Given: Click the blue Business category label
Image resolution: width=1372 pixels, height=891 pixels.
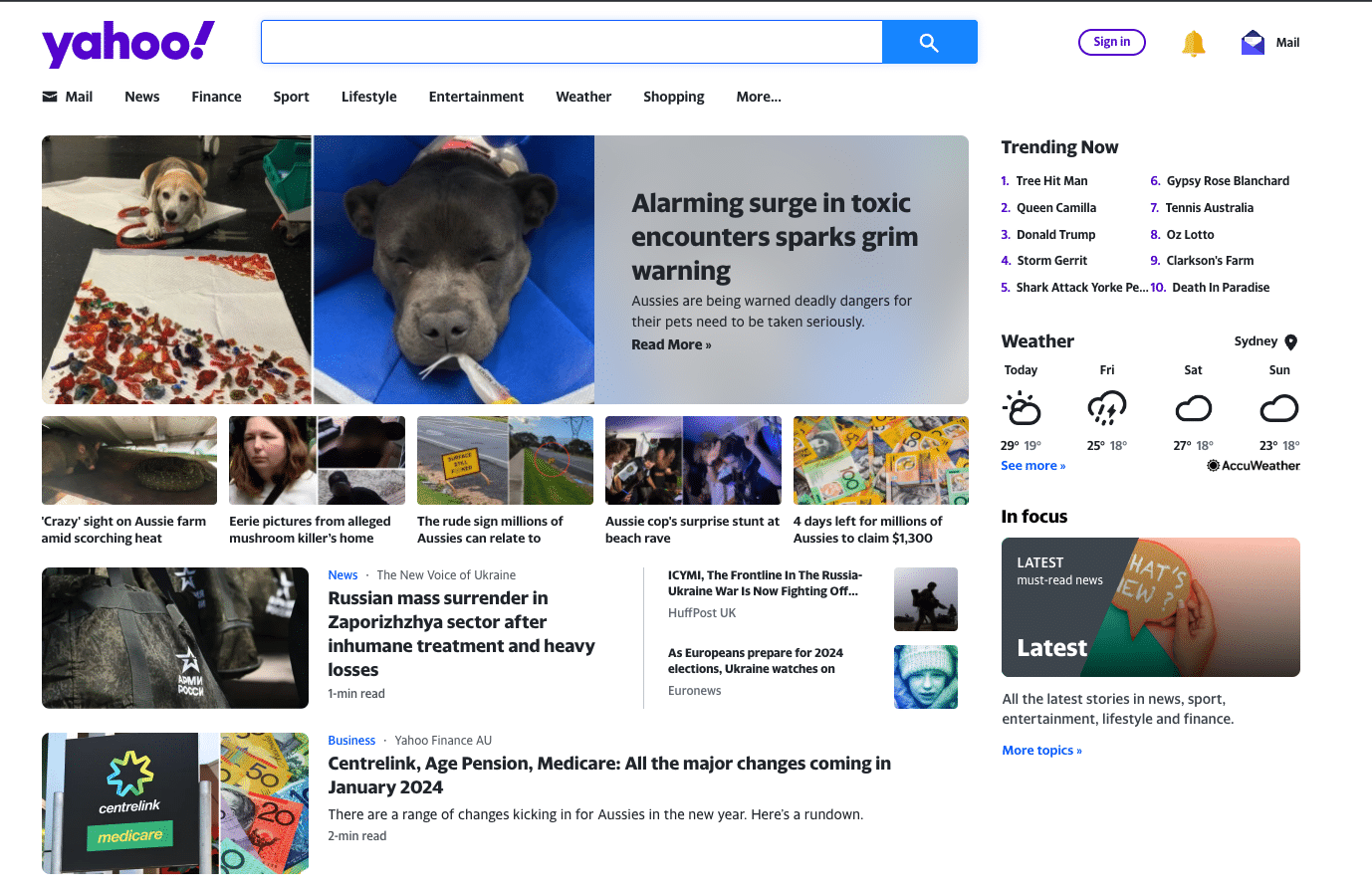Looking at the screenshot, I should click(351, 741).
